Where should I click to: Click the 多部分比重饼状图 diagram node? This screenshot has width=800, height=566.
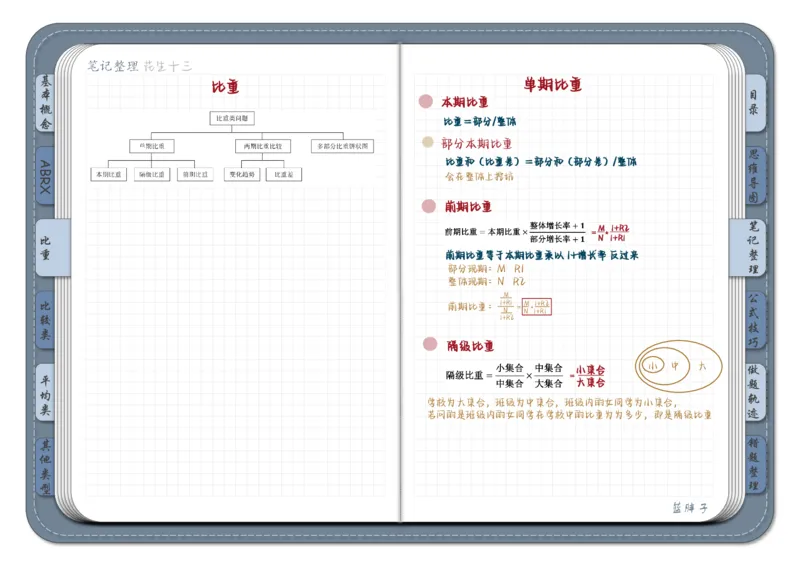(x=343, y=146)
